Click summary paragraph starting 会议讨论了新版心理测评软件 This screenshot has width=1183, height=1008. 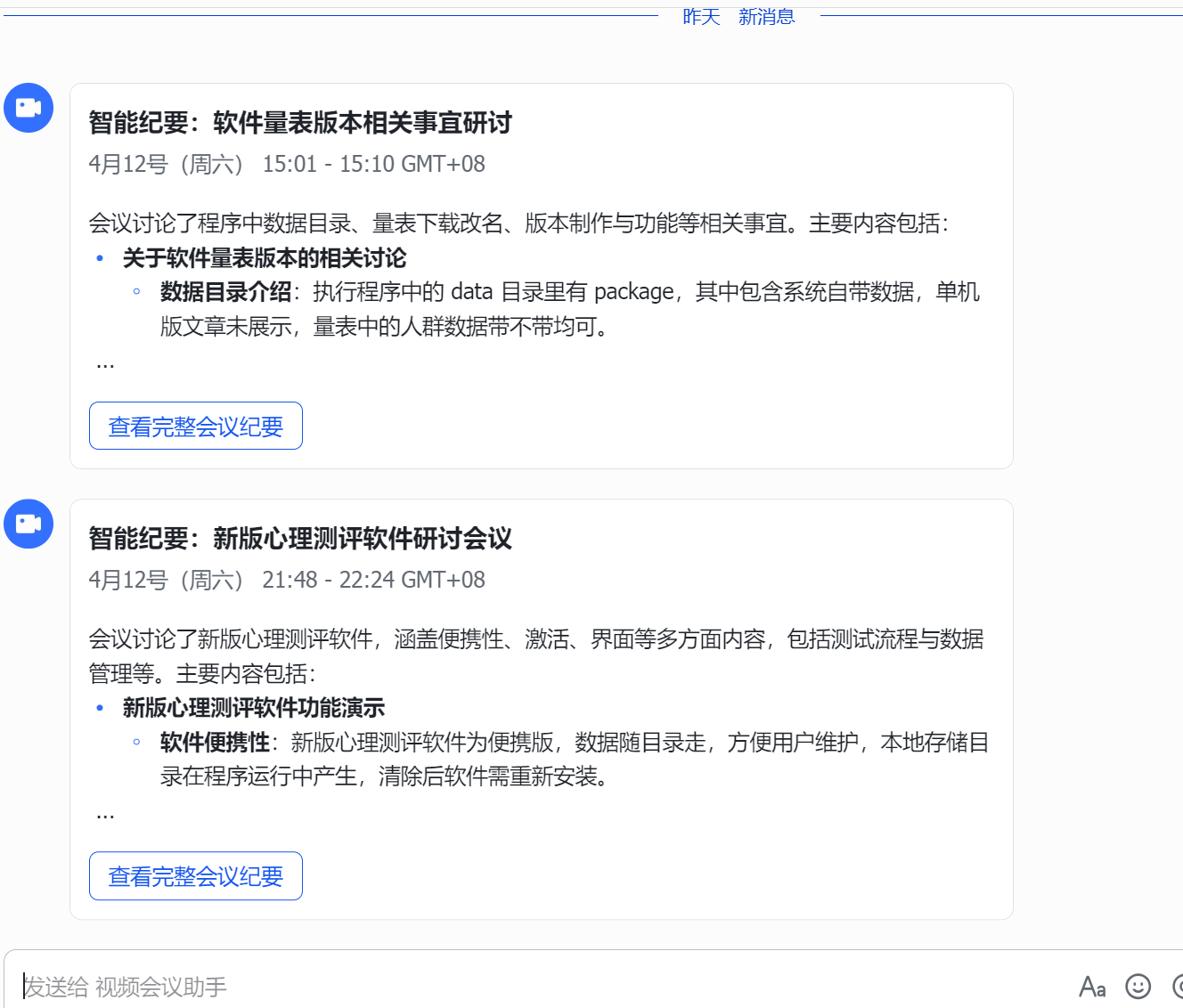pyautogui.click(x=536, y=656)
